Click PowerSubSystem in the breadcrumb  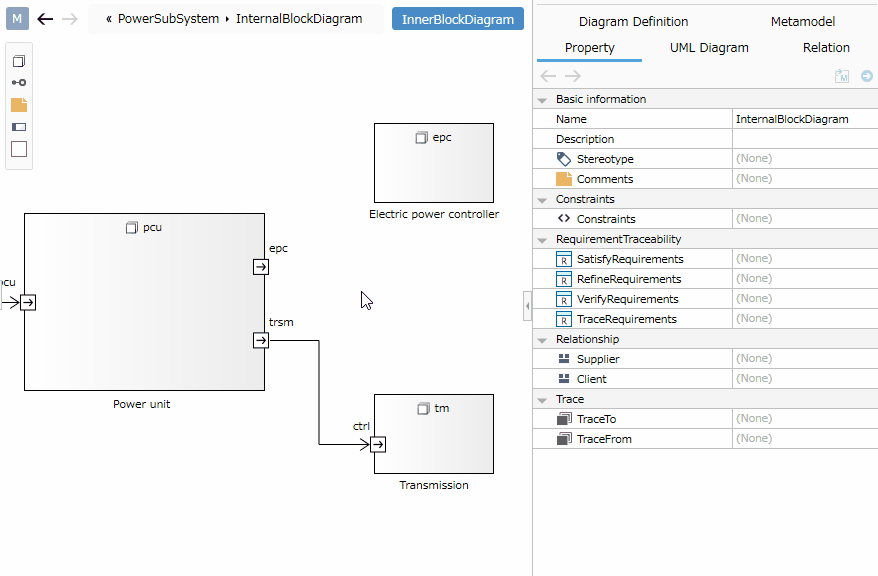click(x=168, y=19)
